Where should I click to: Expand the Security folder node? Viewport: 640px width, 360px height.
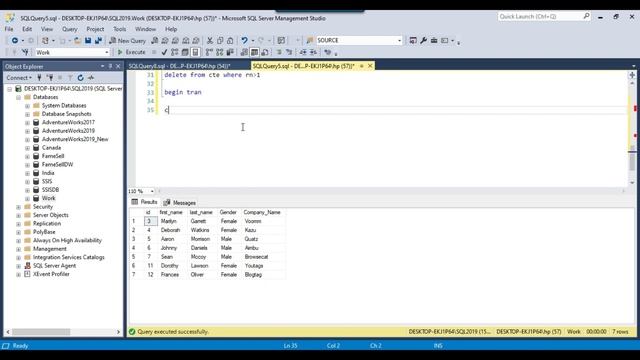(x=18, y=207)
